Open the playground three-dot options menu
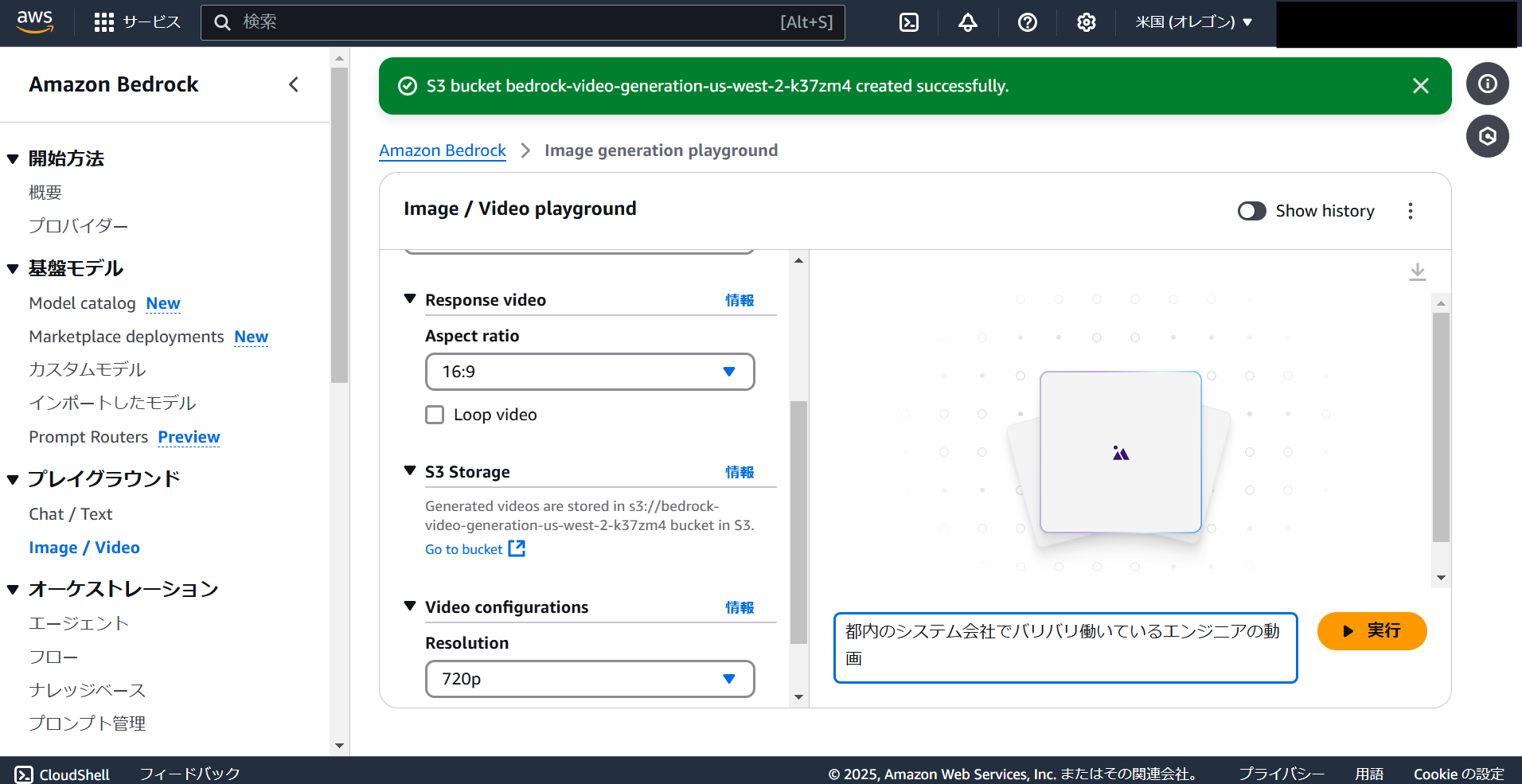This screenshot has width=1522, height=784. tap(1411, 211)
